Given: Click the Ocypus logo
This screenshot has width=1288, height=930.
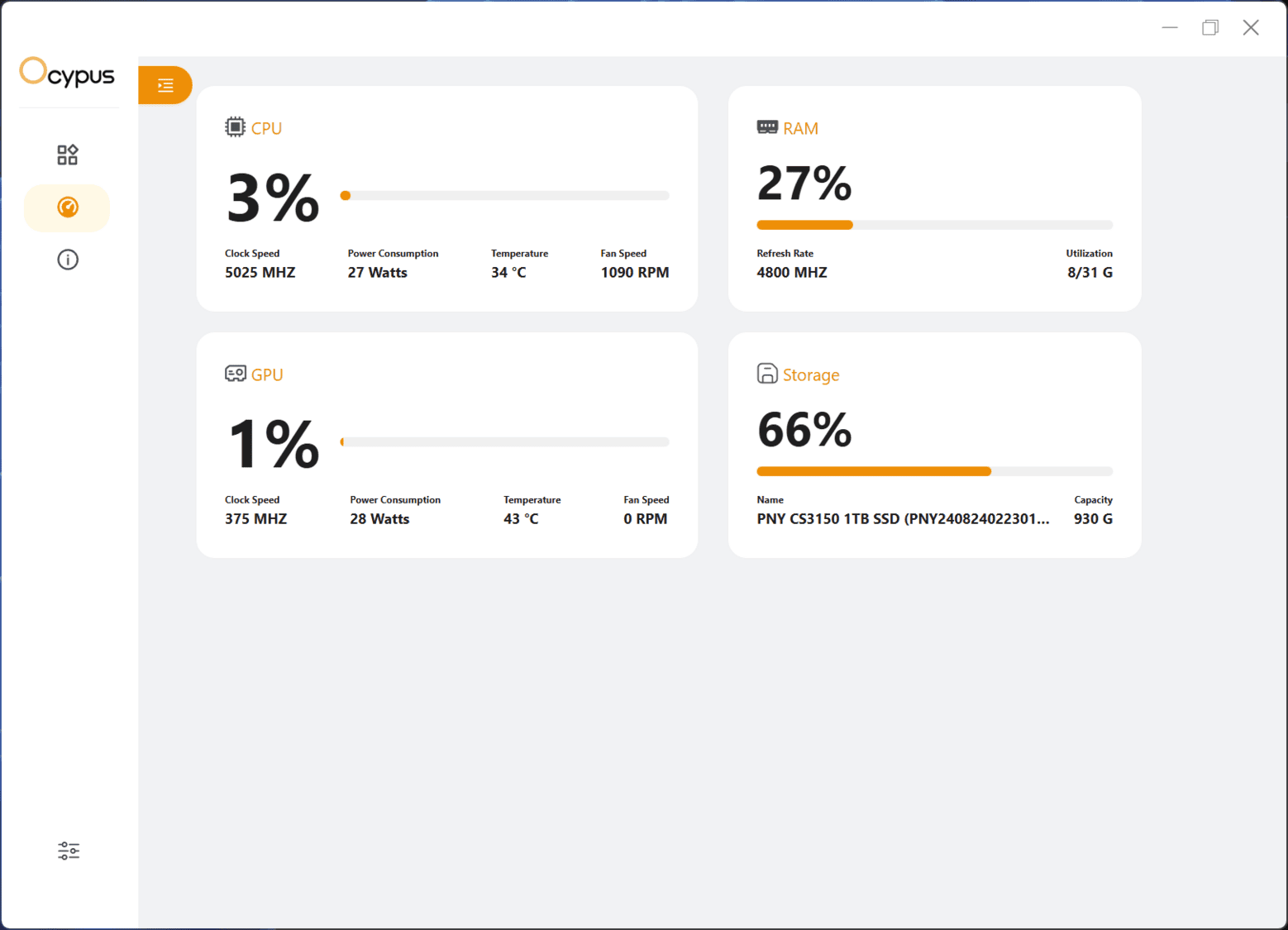Looking at the screenshot, I should pyautogui.click(x=67, y=73).
